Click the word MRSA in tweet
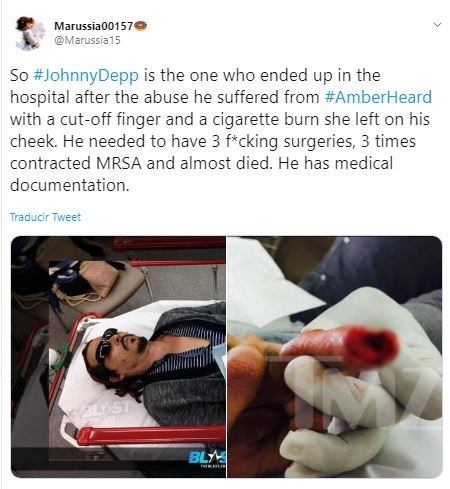This screenshot has height=489, width=450. coord(118,163)
